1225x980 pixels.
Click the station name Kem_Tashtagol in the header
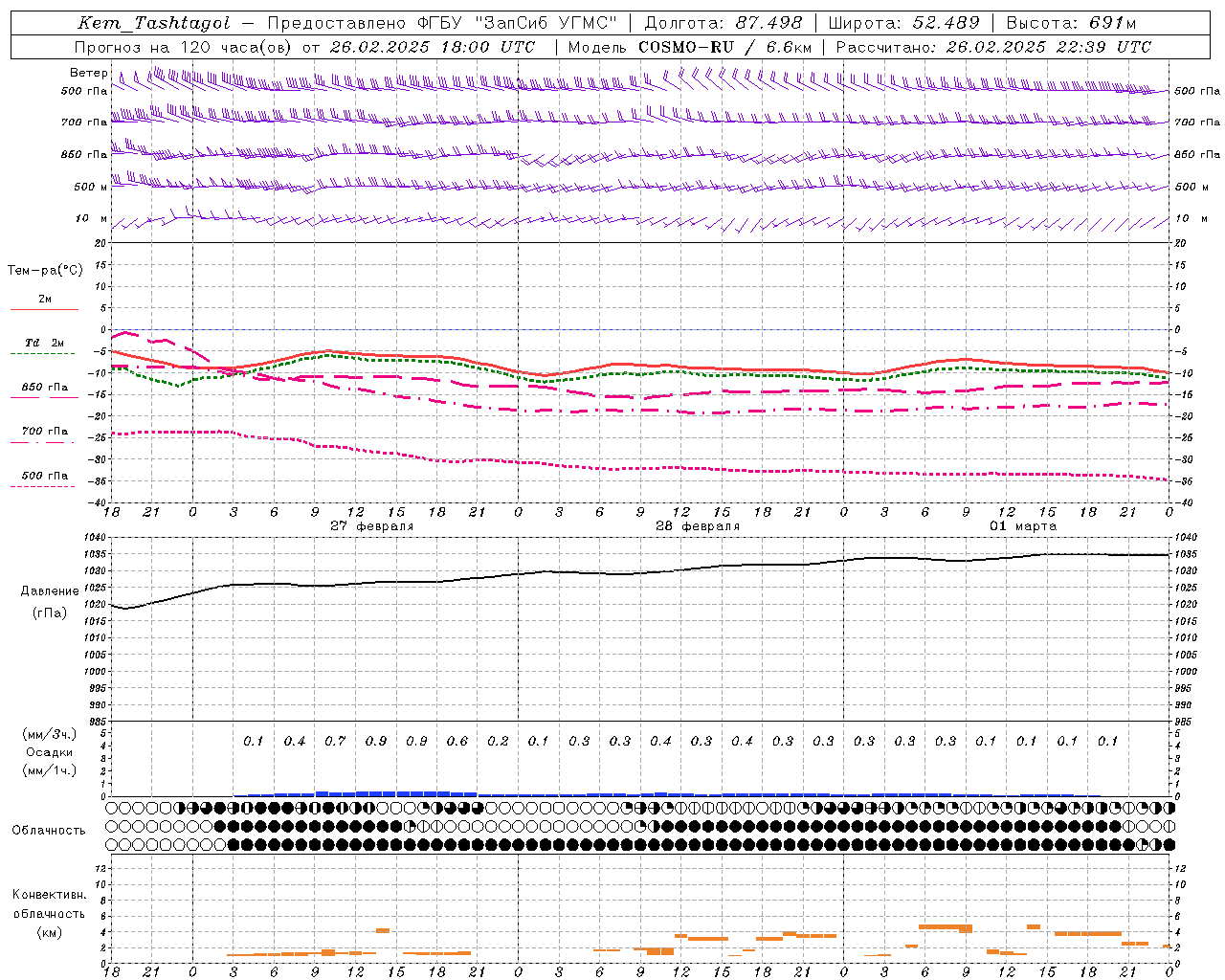(154, 23)
